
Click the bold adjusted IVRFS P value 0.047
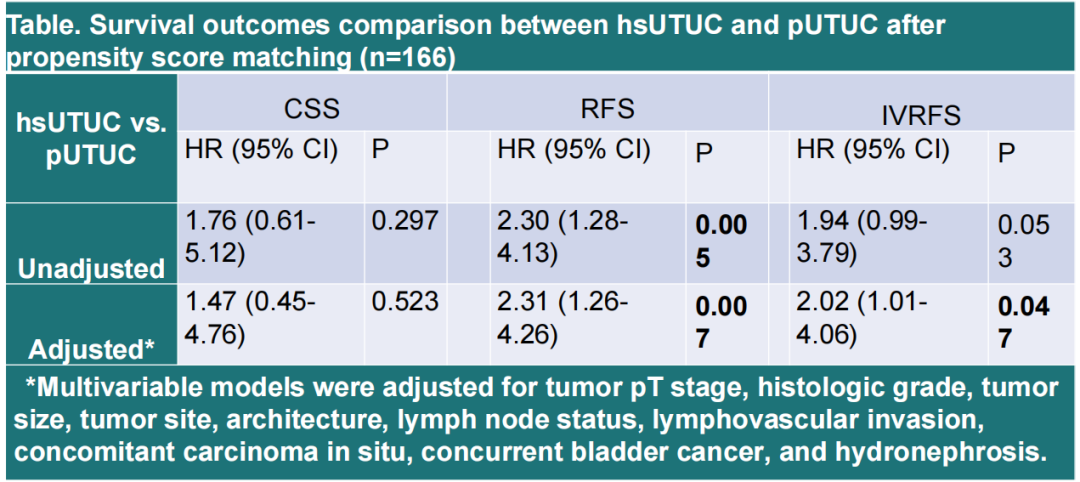click(x=1022, y=321)
